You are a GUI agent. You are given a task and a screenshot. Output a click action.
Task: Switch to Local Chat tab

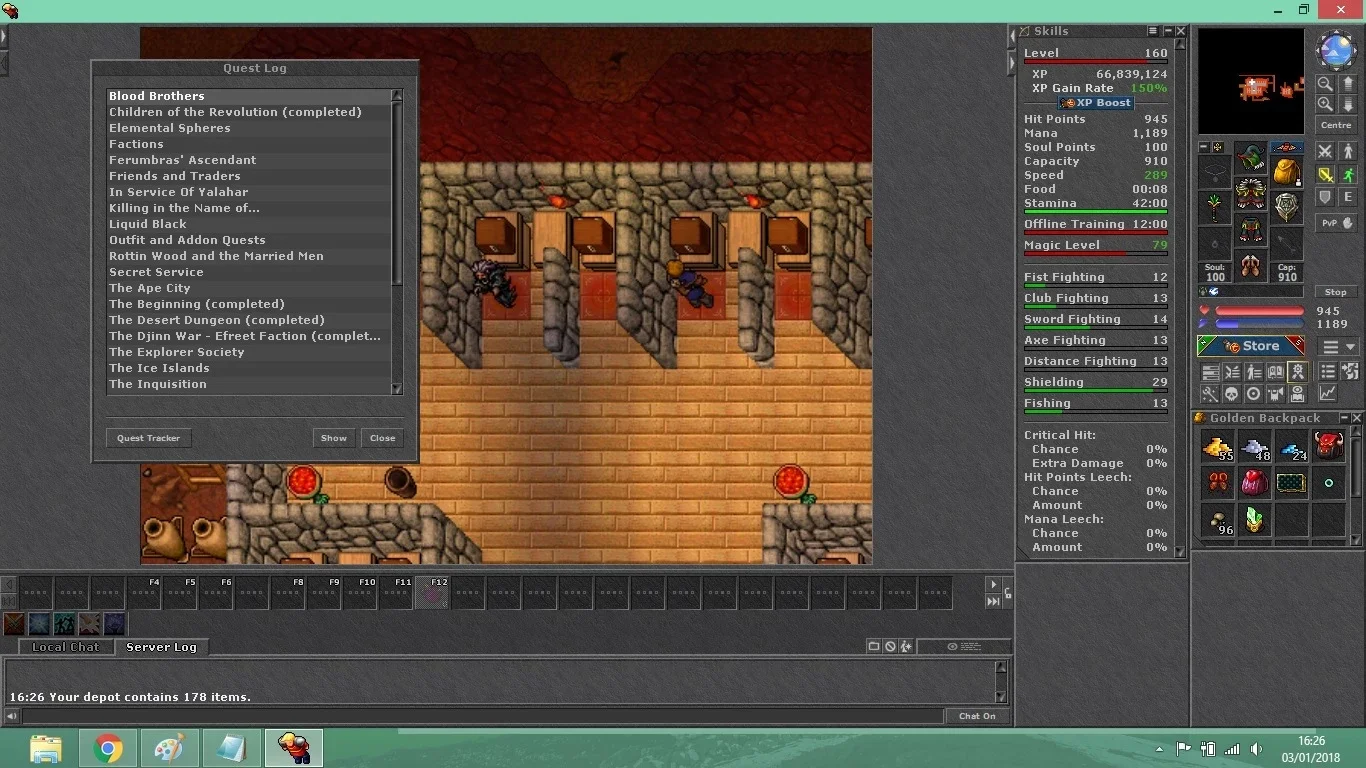66,647
